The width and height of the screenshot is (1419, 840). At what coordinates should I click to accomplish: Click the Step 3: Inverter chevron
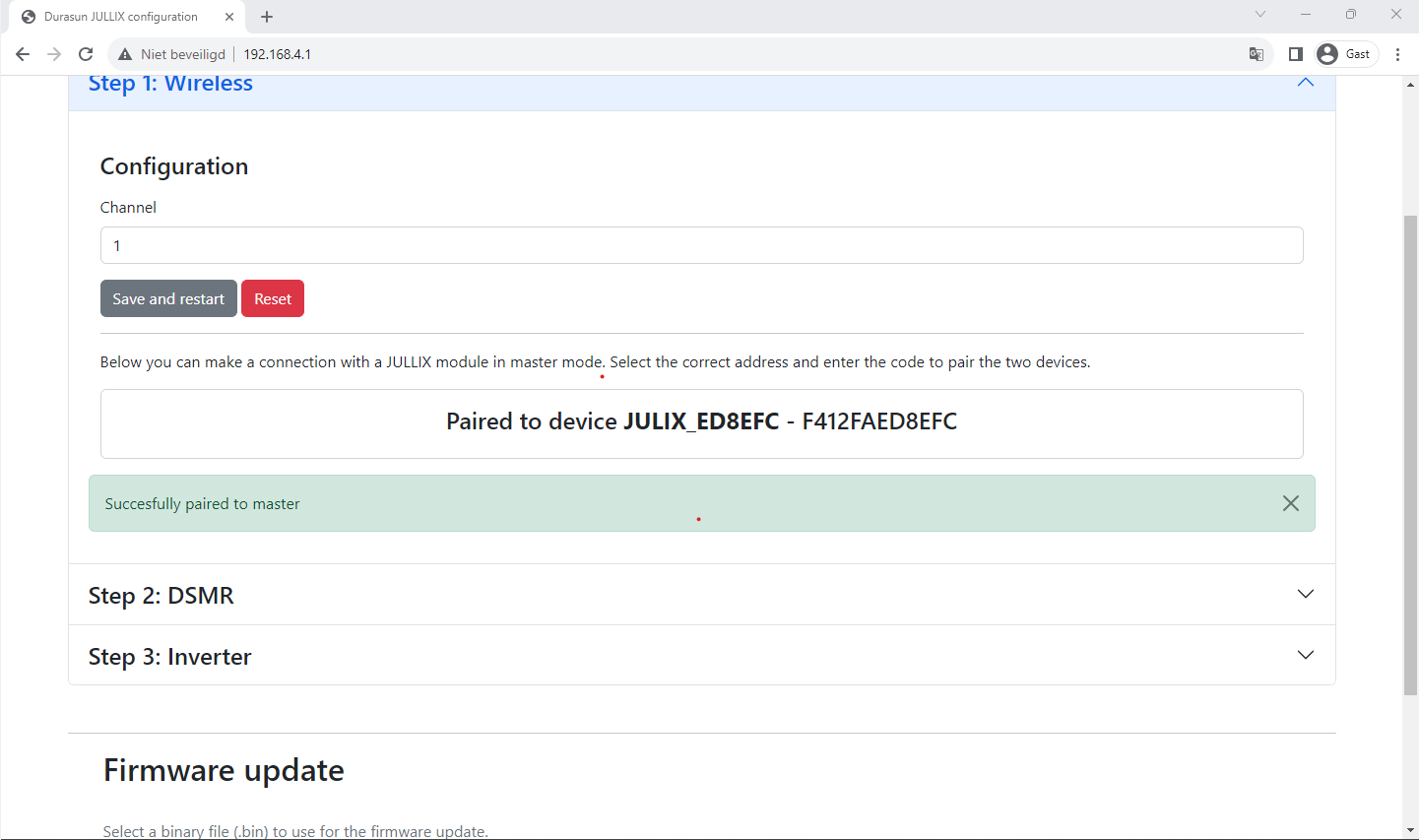point(1306,655)
